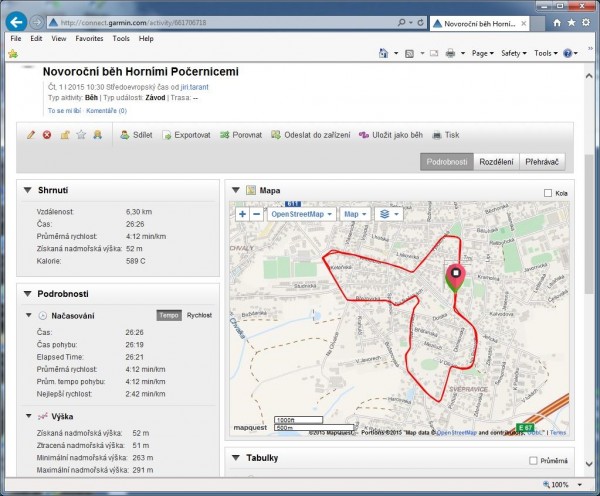Click Uložit jako běh
The image size is (600, 496).
(x=391, y=135)
